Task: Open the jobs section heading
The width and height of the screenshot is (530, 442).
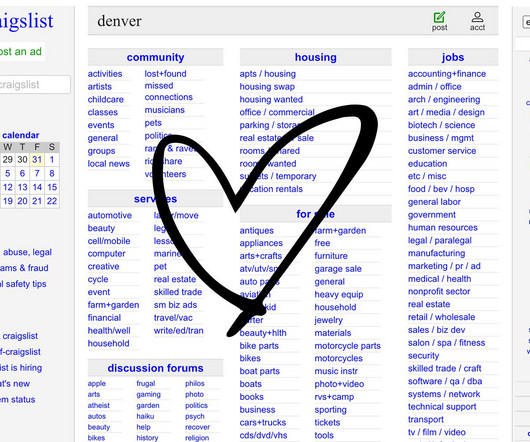Action: click(453, 57)
